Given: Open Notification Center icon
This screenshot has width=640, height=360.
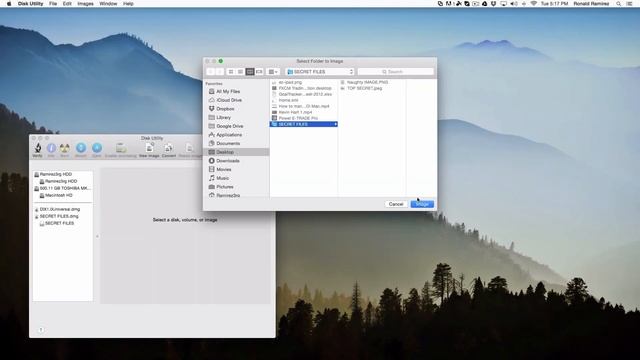Looking at the screenshot, I should [x=630, y=4].
